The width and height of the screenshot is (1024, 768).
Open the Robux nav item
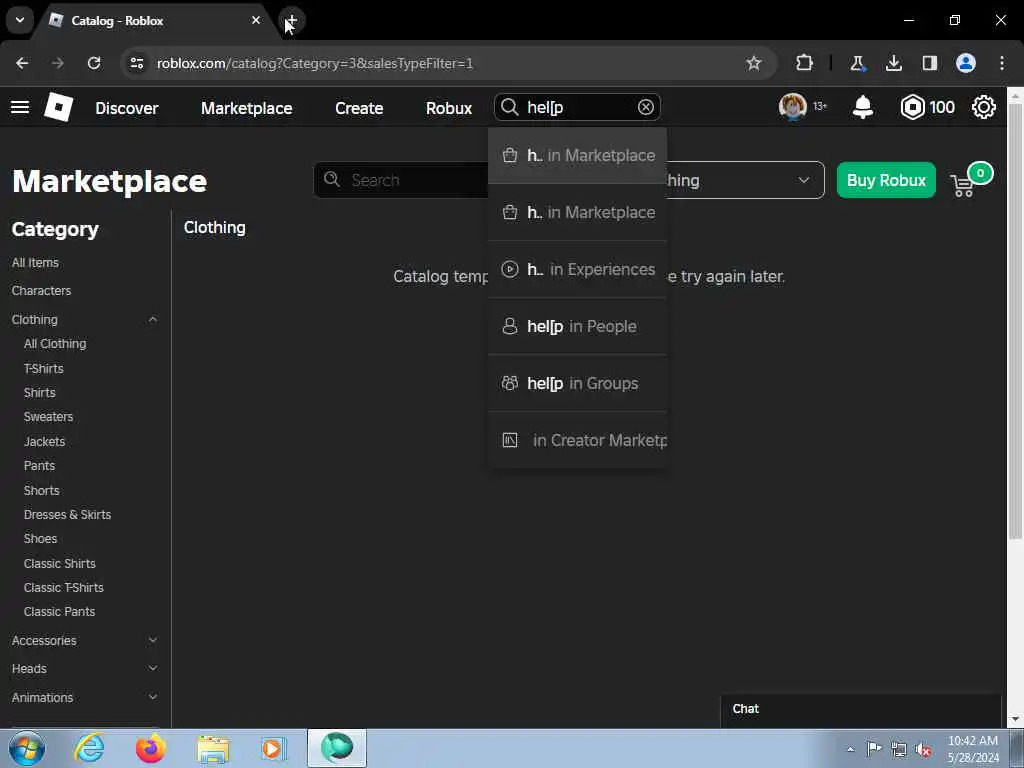pos(449,108)
